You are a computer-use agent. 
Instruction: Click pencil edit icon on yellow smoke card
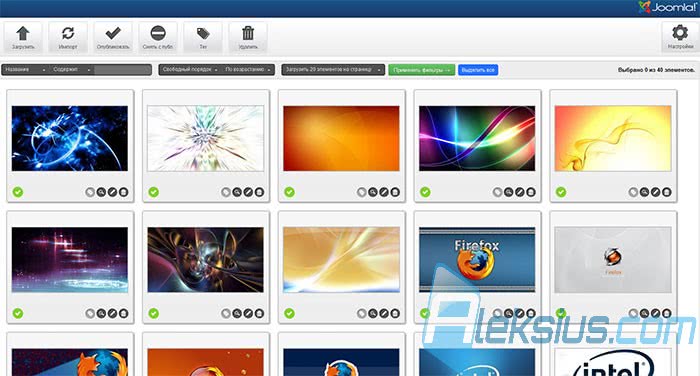pos(655,192)
